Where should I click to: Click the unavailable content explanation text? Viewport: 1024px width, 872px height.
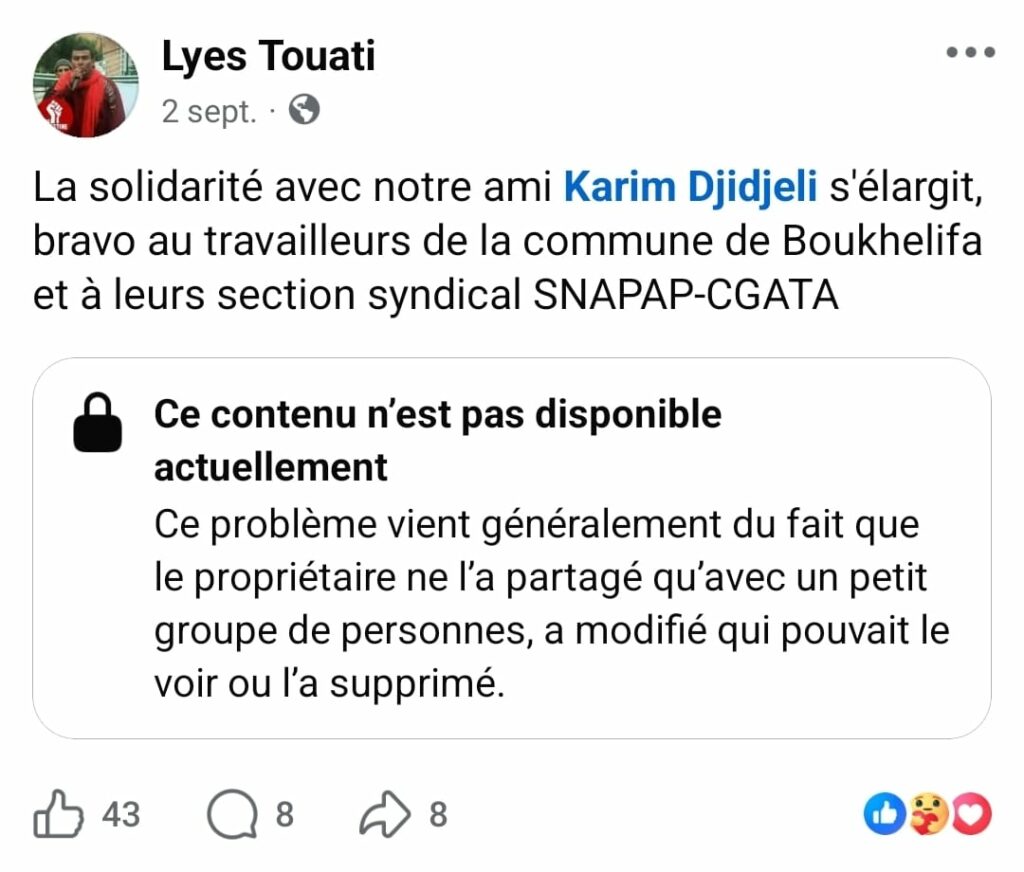(x=550, y=604)
